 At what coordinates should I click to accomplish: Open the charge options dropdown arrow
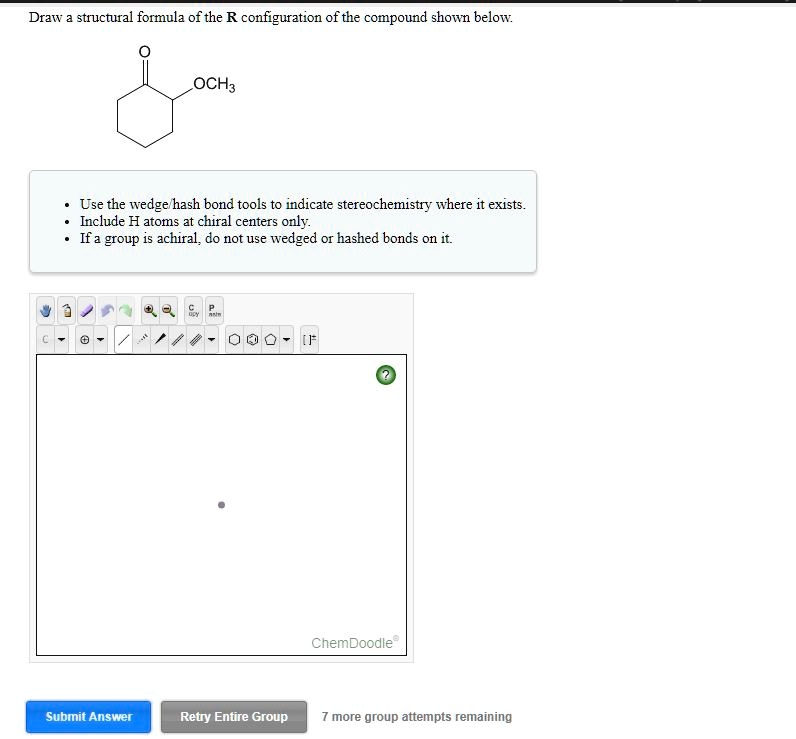pos(101,339)
